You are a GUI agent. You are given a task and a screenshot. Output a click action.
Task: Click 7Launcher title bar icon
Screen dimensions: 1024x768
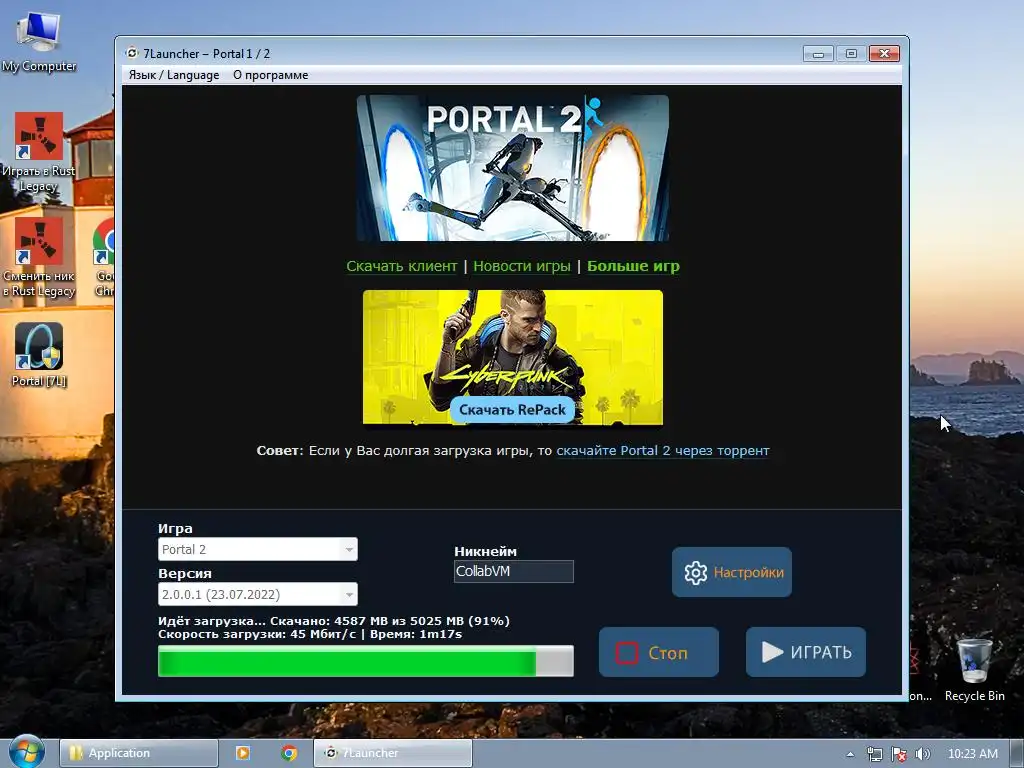click(x=132, y=53)
